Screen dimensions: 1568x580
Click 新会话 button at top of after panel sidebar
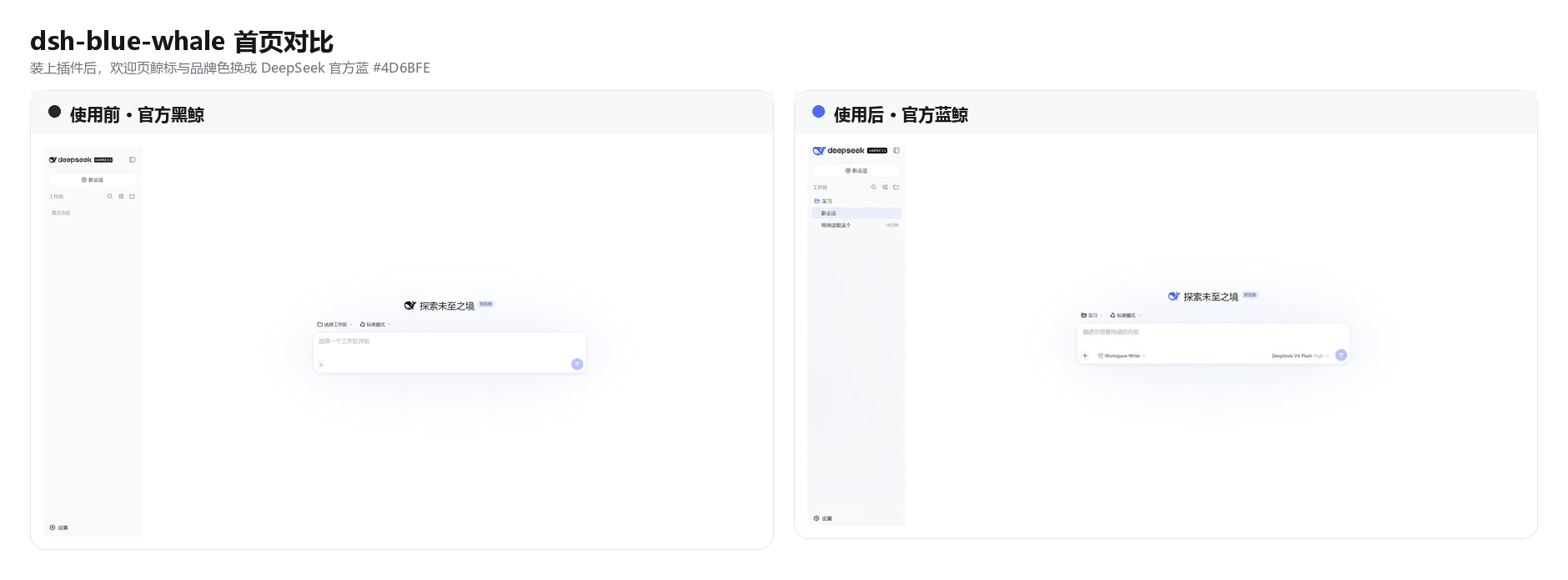[x=857, y=170]
